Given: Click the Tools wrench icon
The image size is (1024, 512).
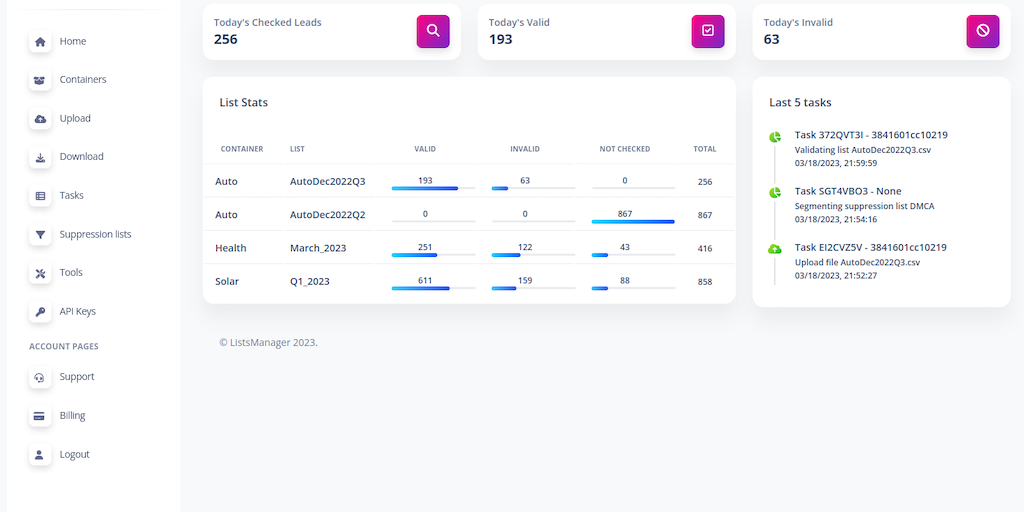Looking at the screenshot, I should pyautogui.click(x=40, y=273).
